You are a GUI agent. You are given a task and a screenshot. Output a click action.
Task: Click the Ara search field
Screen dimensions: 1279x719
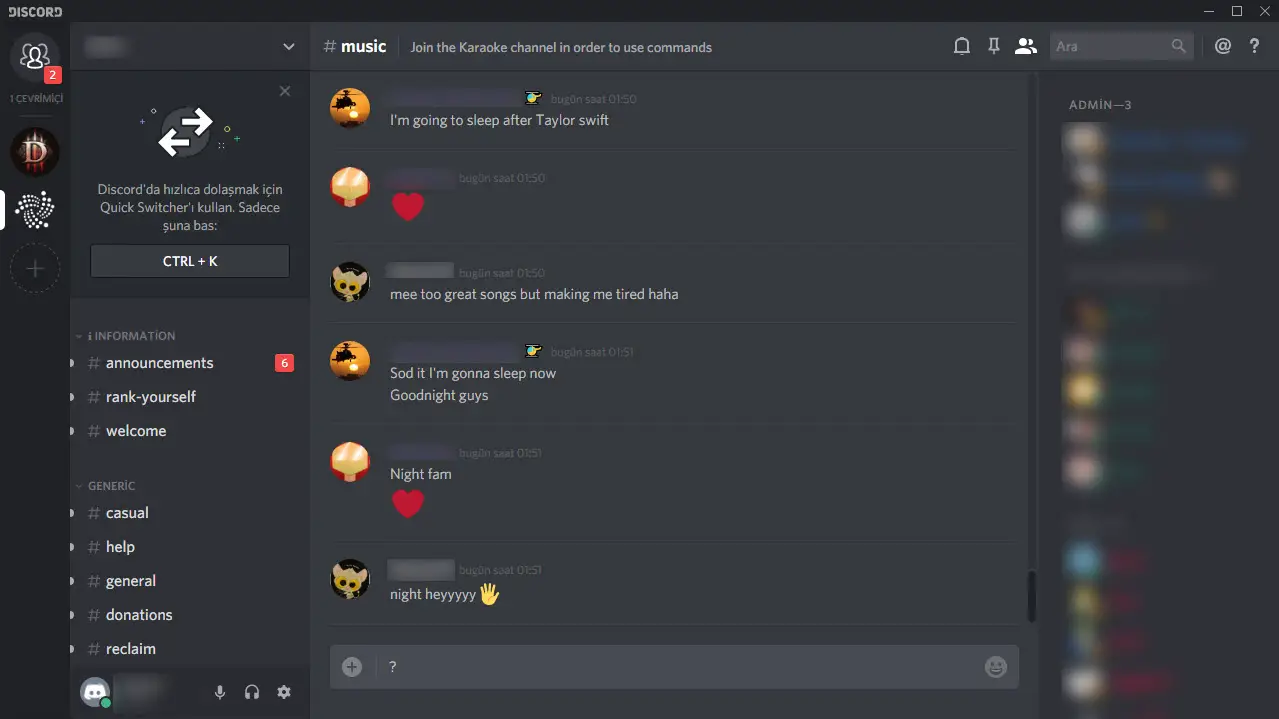[1121, 46]
